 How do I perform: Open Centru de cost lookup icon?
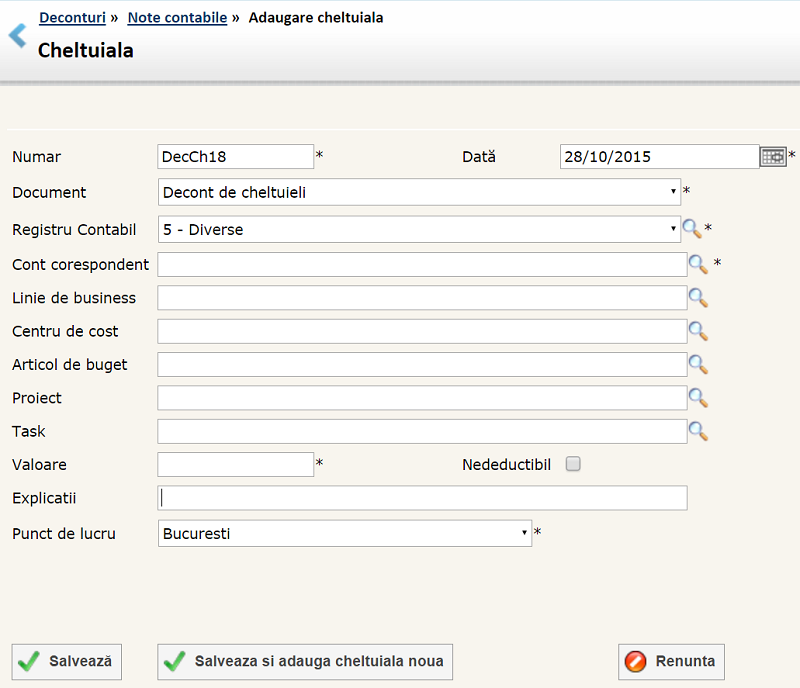click(698, 331)
